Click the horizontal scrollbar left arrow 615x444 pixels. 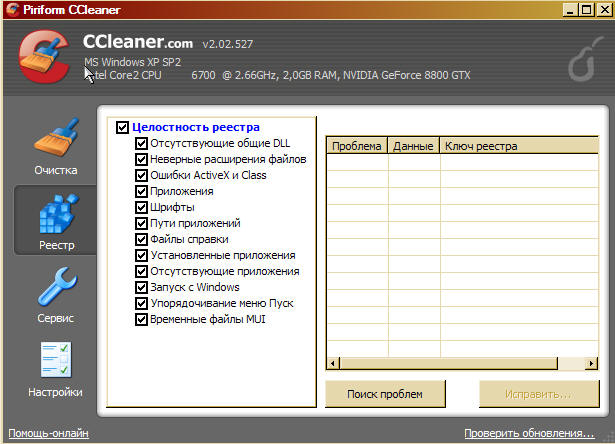(333, 364)
